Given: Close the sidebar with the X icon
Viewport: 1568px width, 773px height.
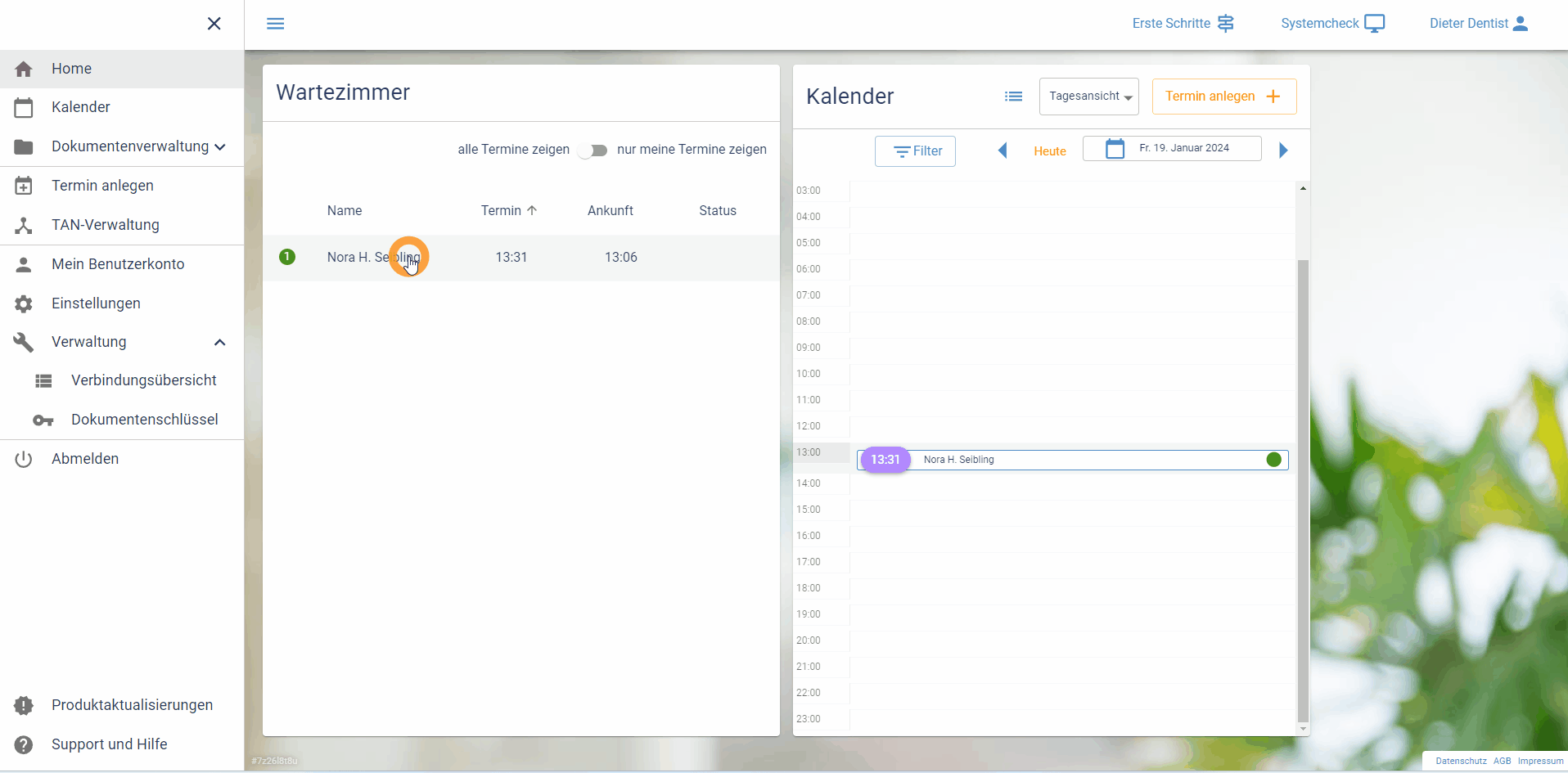Looking at the screenshot, I should coord(214,24).
